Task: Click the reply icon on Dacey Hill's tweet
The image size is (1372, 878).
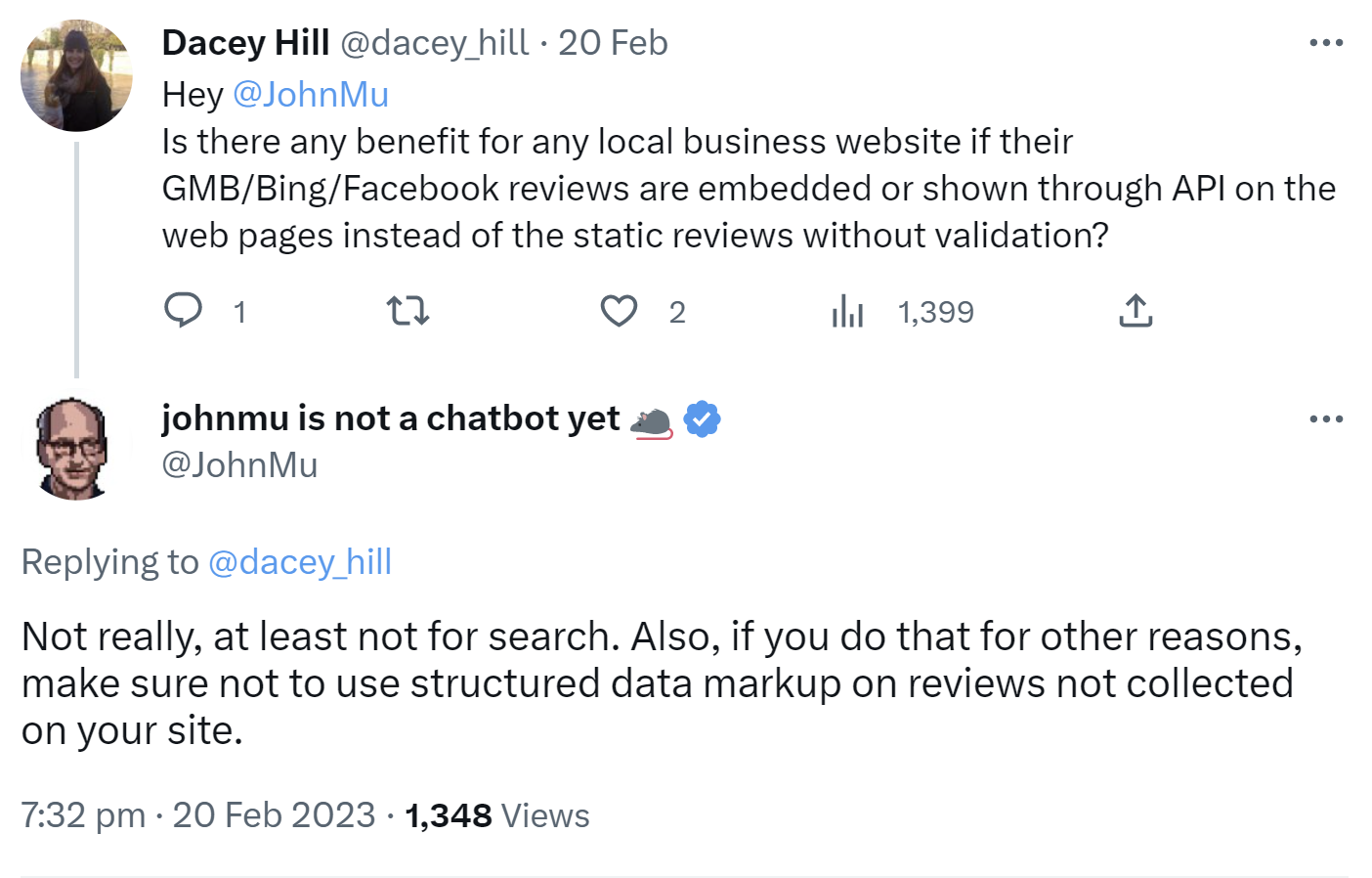Action: (183, 311)
